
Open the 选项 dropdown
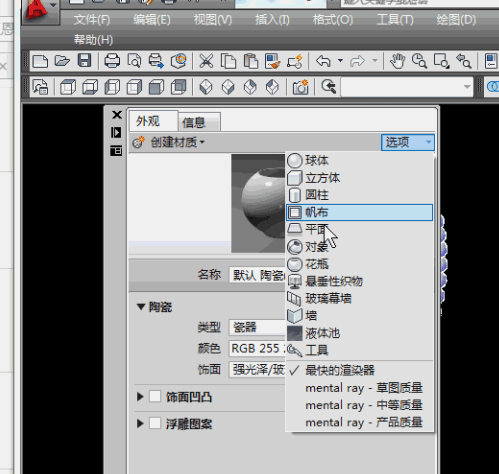(x=408, y=142)
